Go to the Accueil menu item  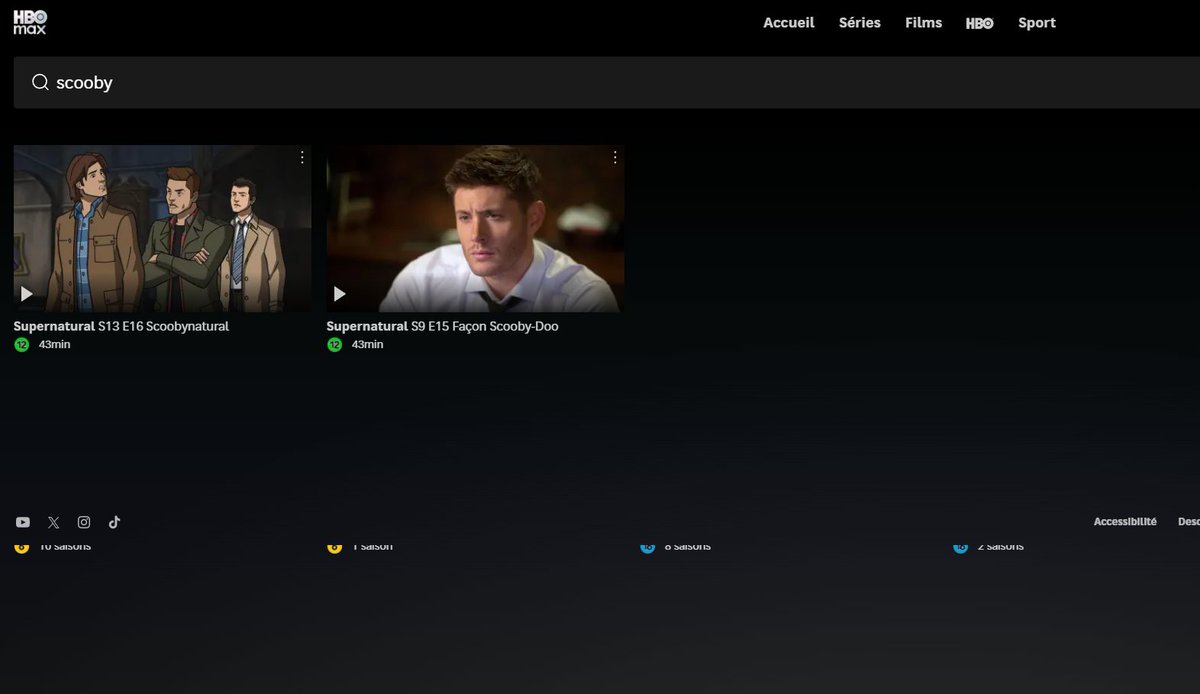click(x=789, y=23)
